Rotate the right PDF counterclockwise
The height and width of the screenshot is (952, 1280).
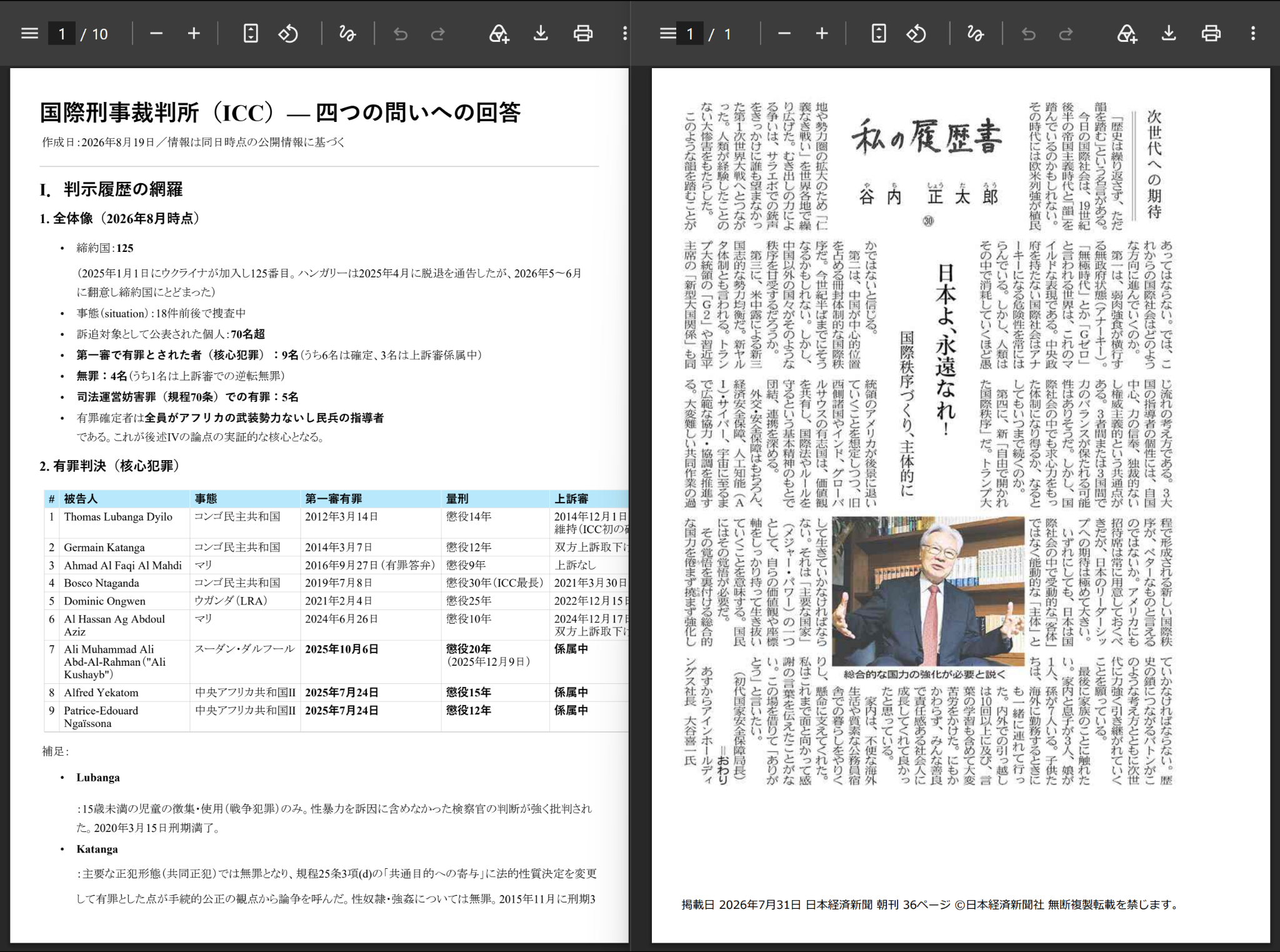916,33
